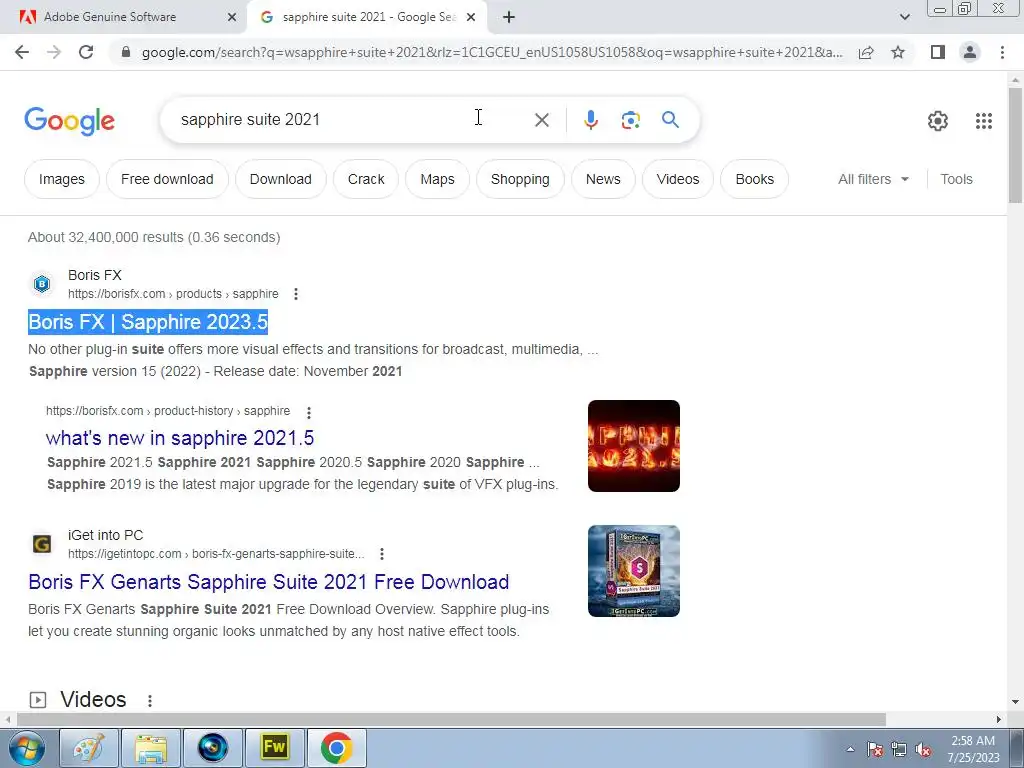Open options for iGet into PC result
This screenshot has height=768, width=1024.
pos(382,554)
